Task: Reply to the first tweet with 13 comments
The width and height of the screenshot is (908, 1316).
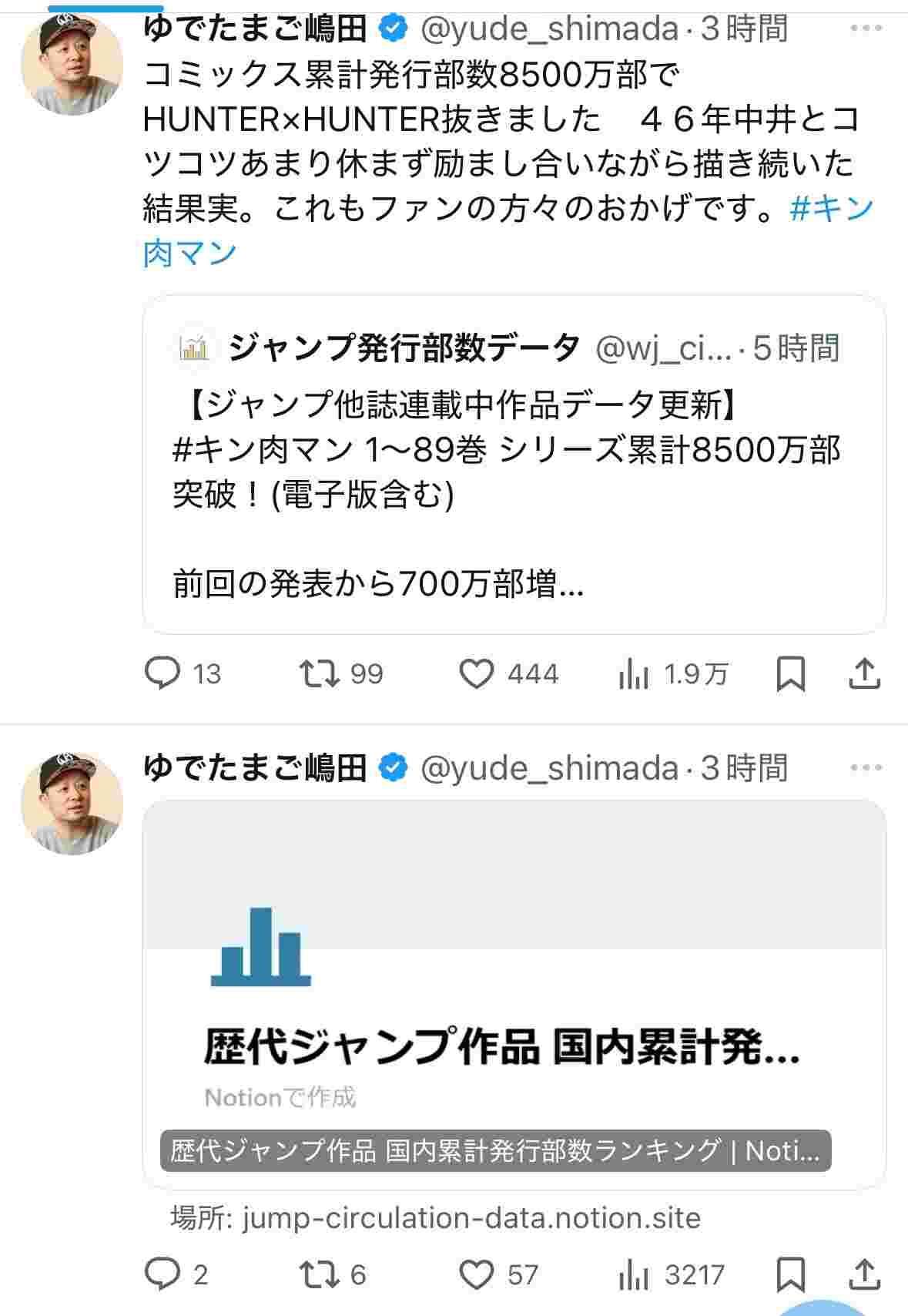Action: [163, 673]
